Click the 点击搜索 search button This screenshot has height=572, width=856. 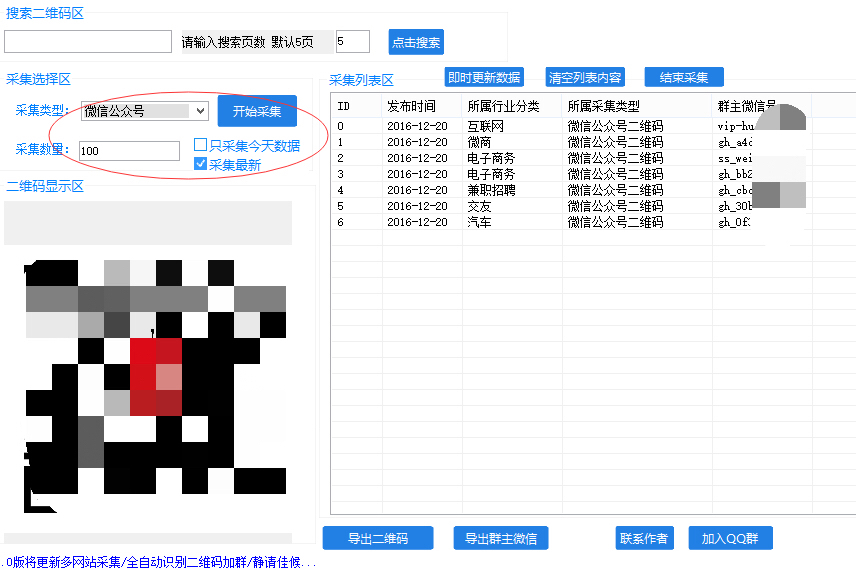[x=416, y=42]
